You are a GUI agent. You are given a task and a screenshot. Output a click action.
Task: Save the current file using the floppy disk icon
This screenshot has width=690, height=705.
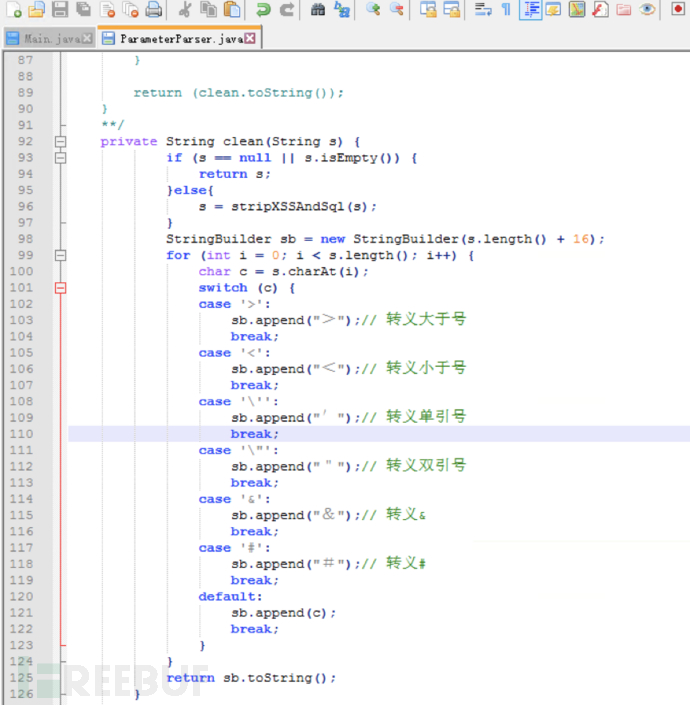tap(59, 10)
